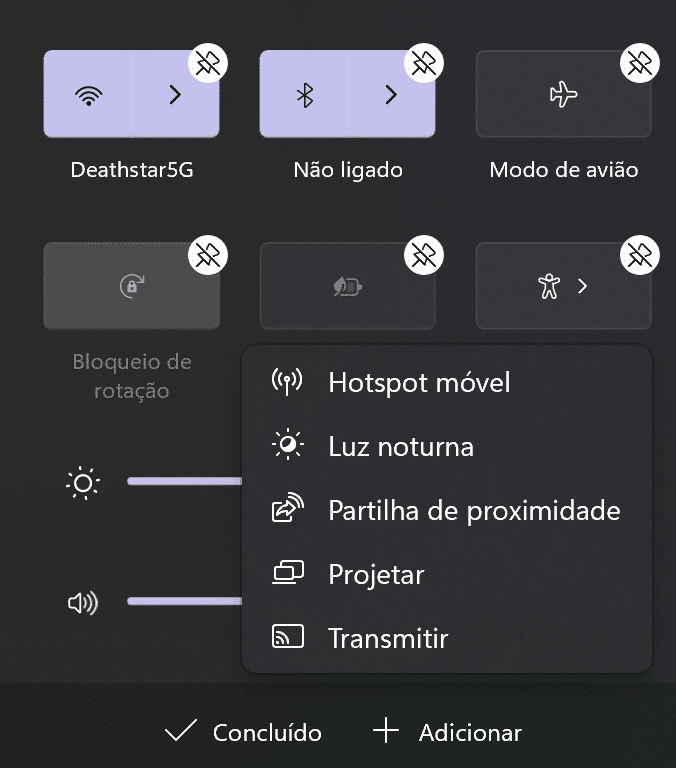Screen dimensions: 676x768
Task: Expand Bluetooth devices list arrow
Action: click(x=392, y=95)
